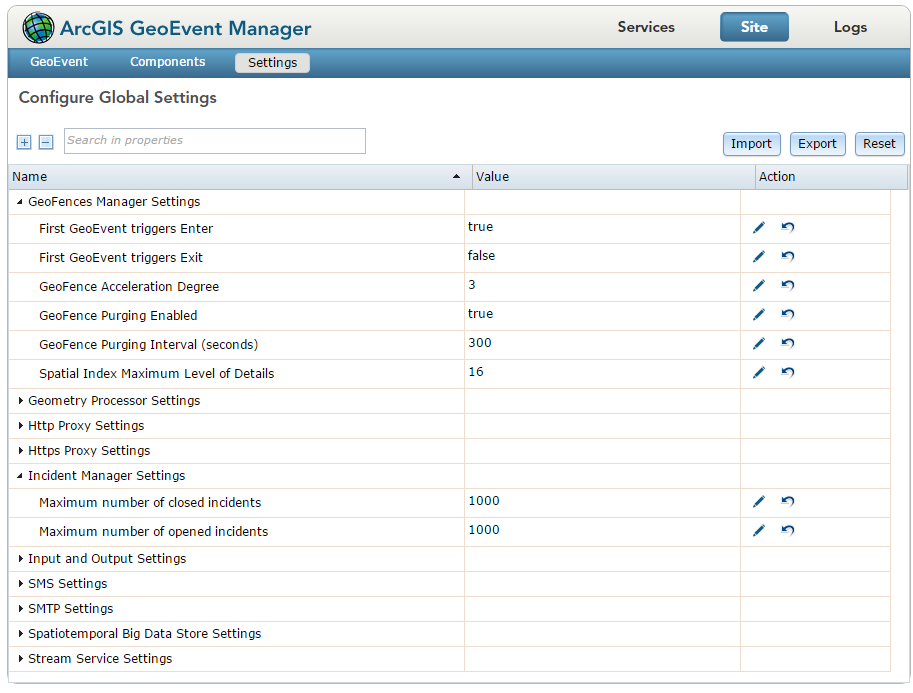Viewport: 913px width, 693px height.
Task: Click the Export button
Action: pyautogui.click(x=817, y=144)
